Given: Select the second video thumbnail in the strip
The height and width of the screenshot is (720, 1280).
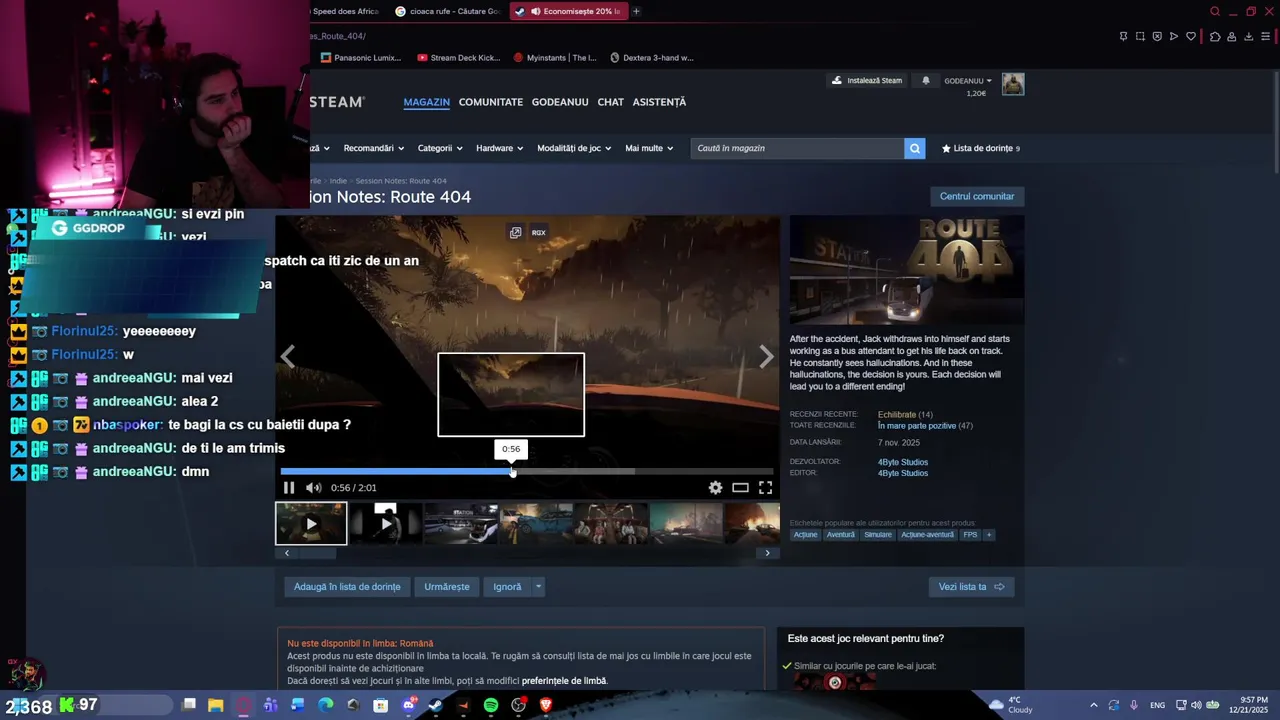Looking at the screenshot, I should tap(386, 524).
